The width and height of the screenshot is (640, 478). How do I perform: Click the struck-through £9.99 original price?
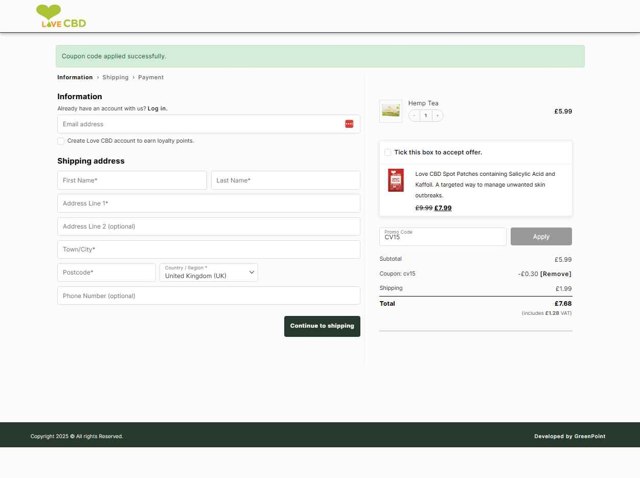424,208
